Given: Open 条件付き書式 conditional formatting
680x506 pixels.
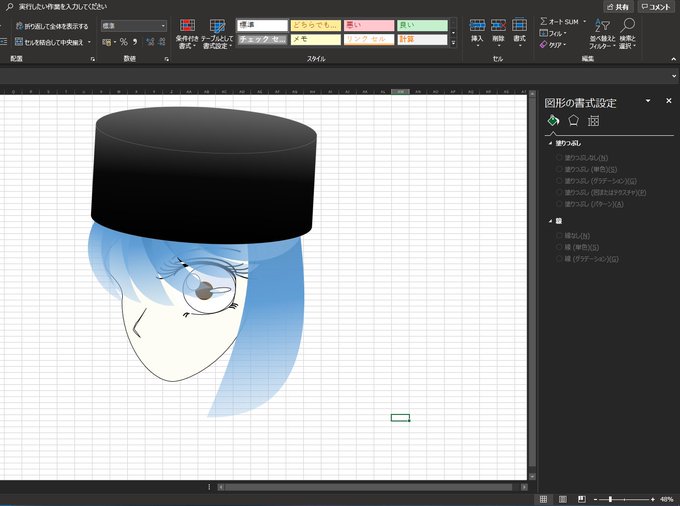Looking at the screenshot, I should tap(187, 34).
